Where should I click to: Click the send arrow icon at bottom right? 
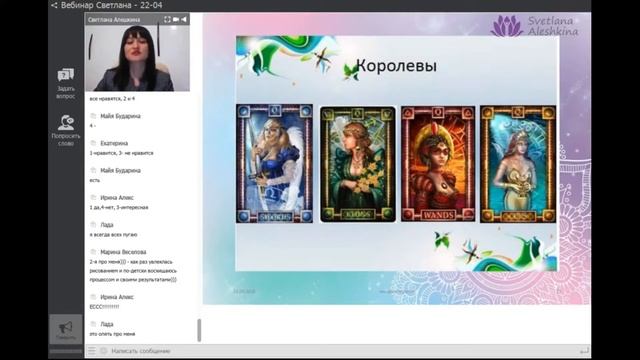584,351
